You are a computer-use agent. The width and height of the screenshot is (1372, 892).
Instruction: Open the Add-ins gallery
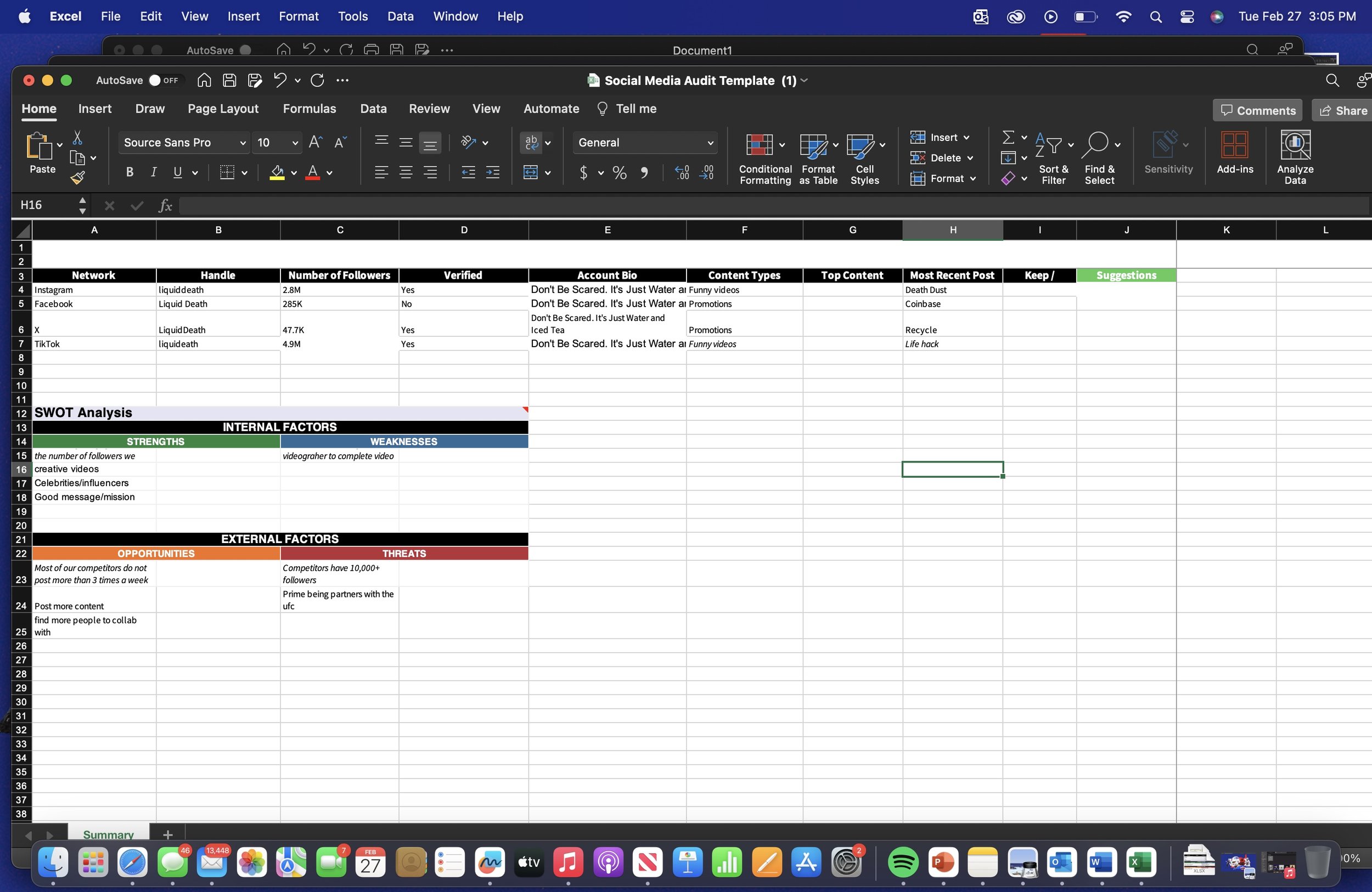coord(1235,153)
